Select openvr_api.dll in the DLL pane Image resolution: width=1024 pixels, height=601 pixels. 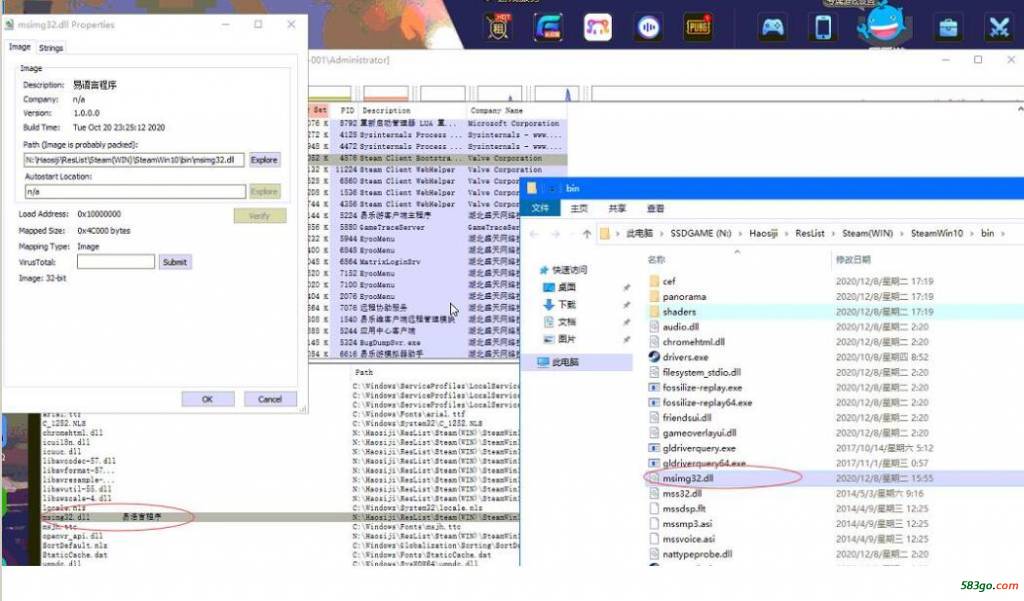tap(73, 536)
